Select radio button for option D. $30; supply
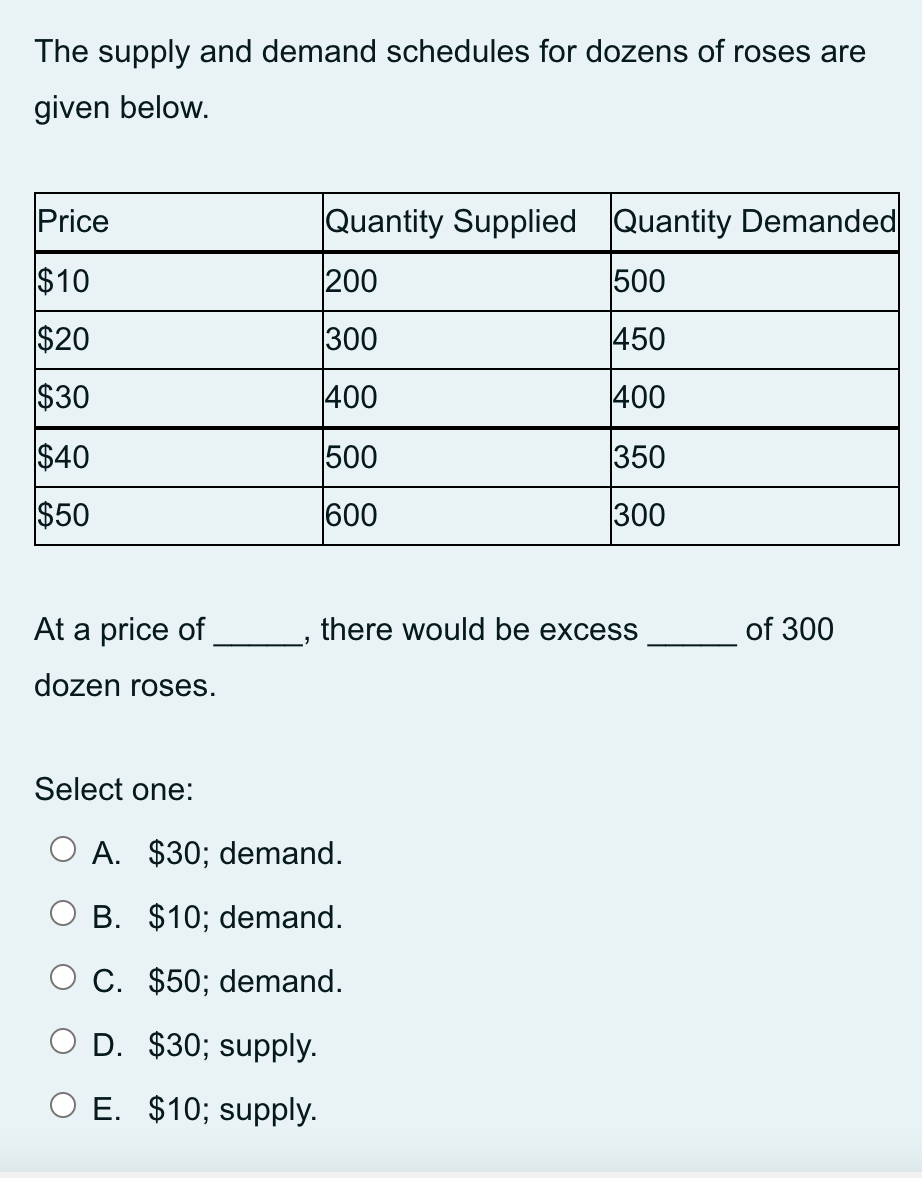922x1178 pixels. click(x=62, y=1040)
